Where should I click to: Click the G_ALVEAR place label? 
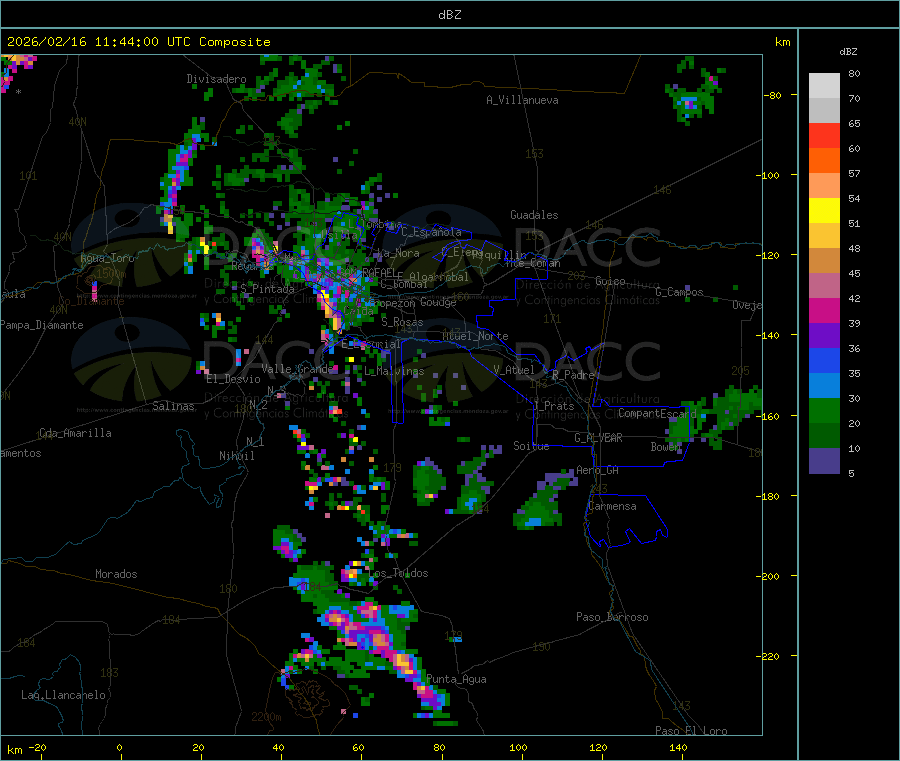point(598,438)
